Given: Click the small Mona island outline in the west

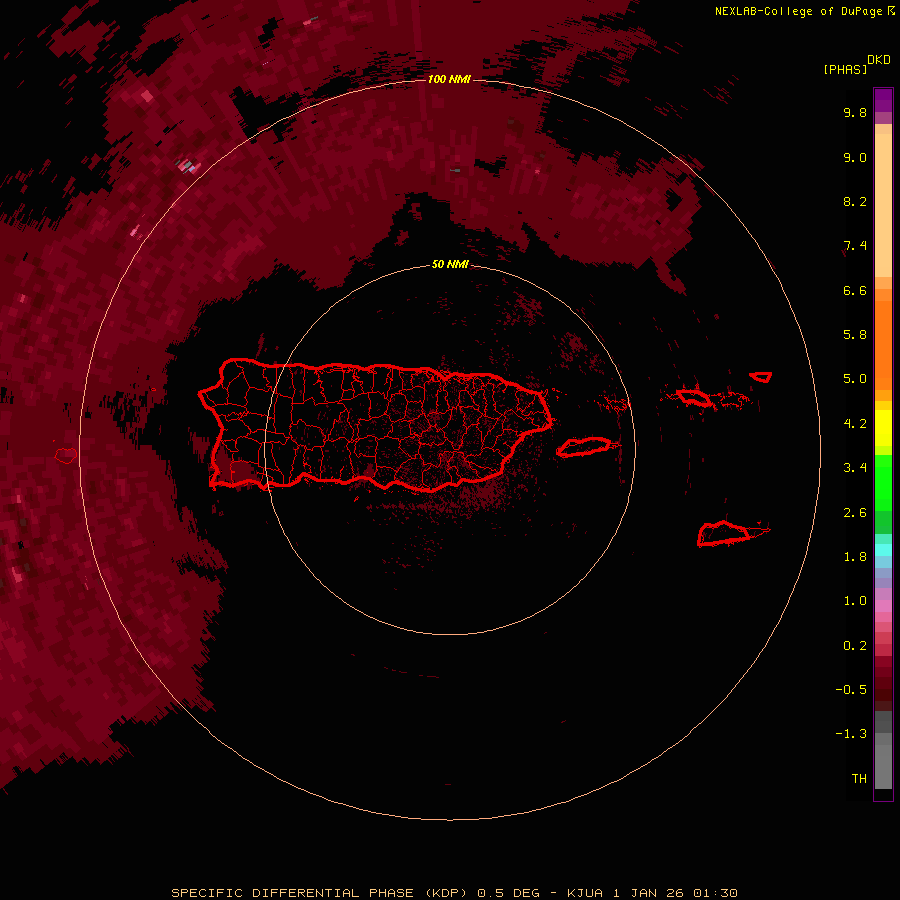Looking at the screenshot, I should [66, 456].
